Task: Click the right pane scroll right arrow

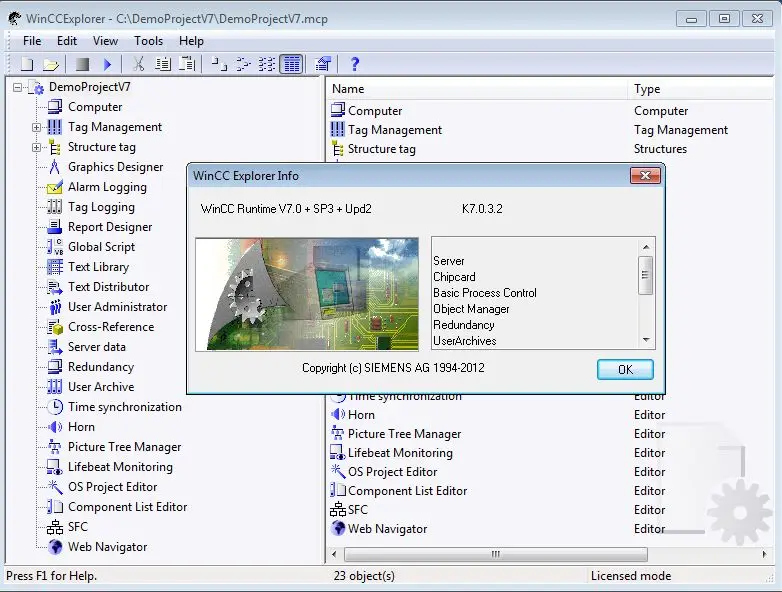Action: (x=765, y=554)
